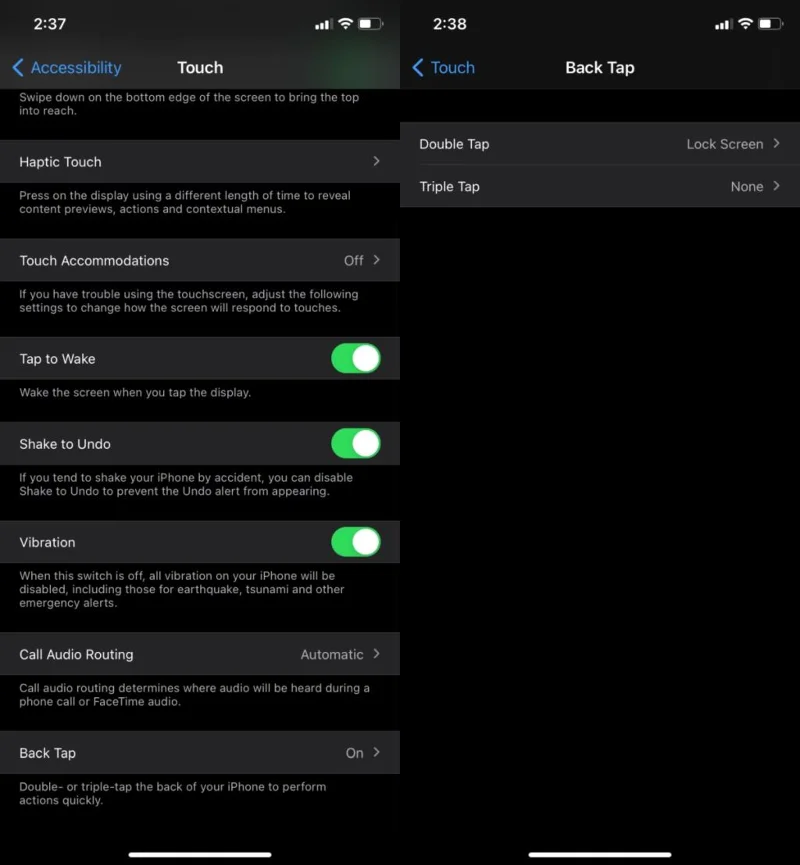Go back to Touch from Back Tap

(x=444, y=67)
